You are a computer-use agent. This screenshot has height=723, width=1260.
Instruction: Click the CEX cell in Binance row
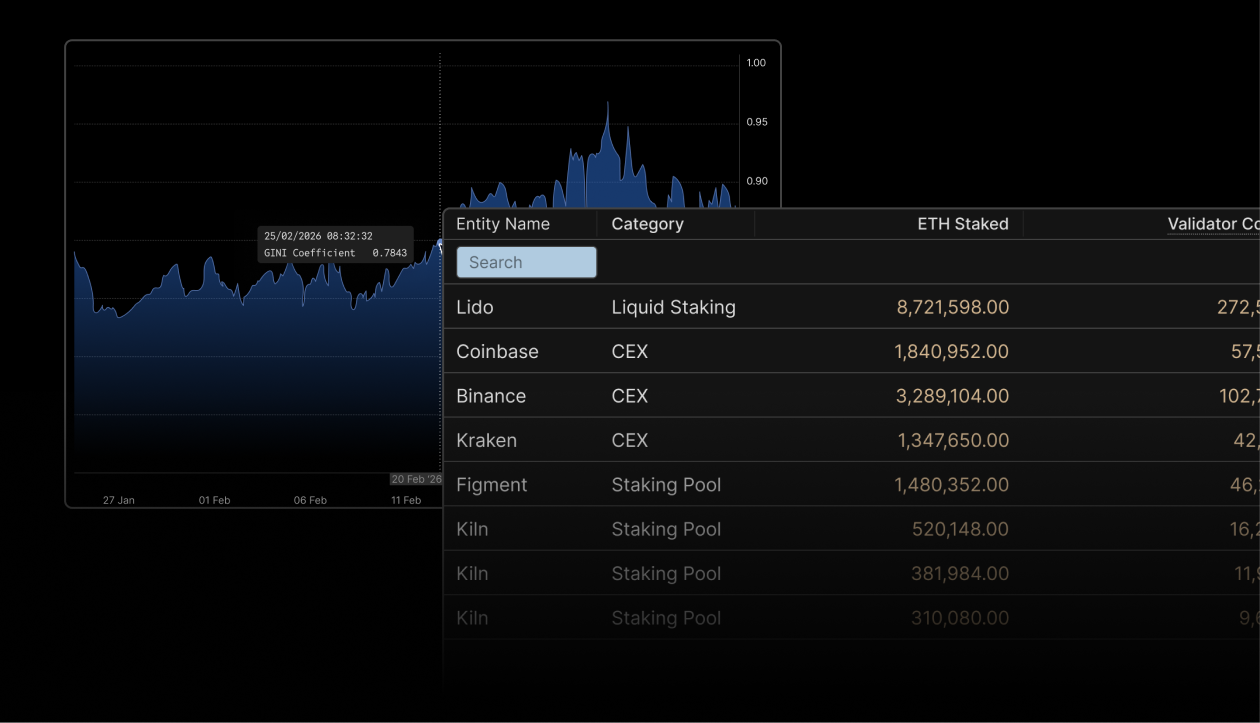point(630,396)
